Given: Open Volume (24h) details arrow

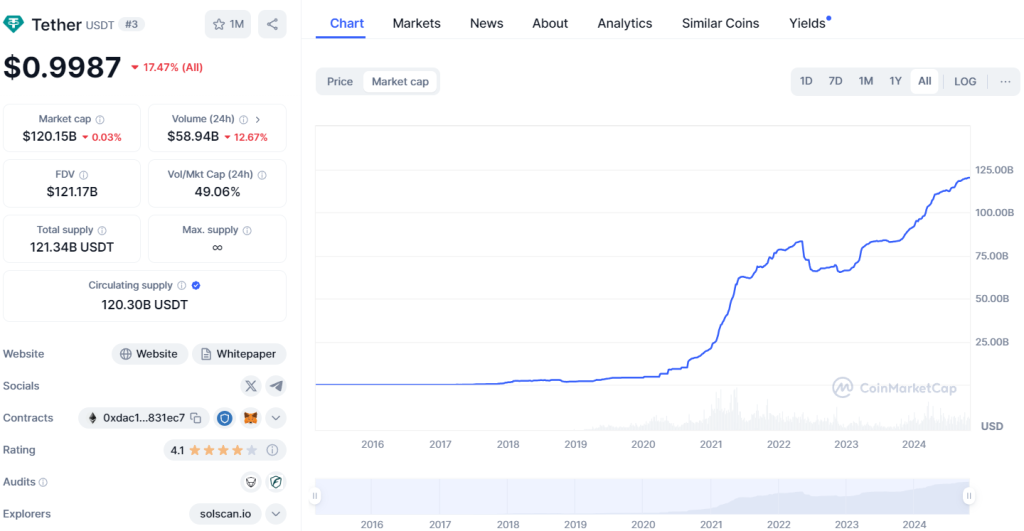Looking at the screenshot, I should [258, 120].
